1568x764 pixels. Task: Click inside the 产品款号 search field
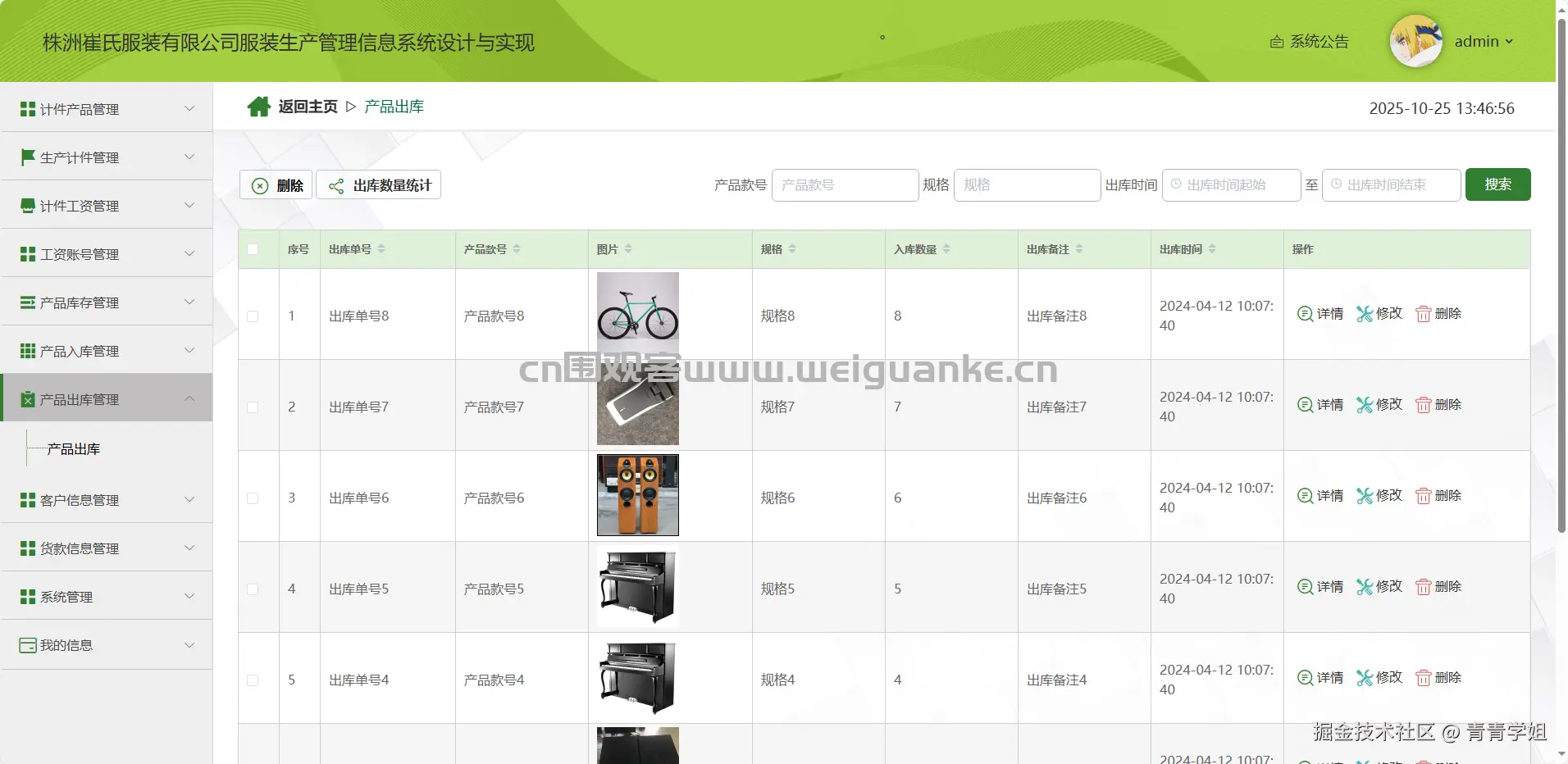point(845,184)
